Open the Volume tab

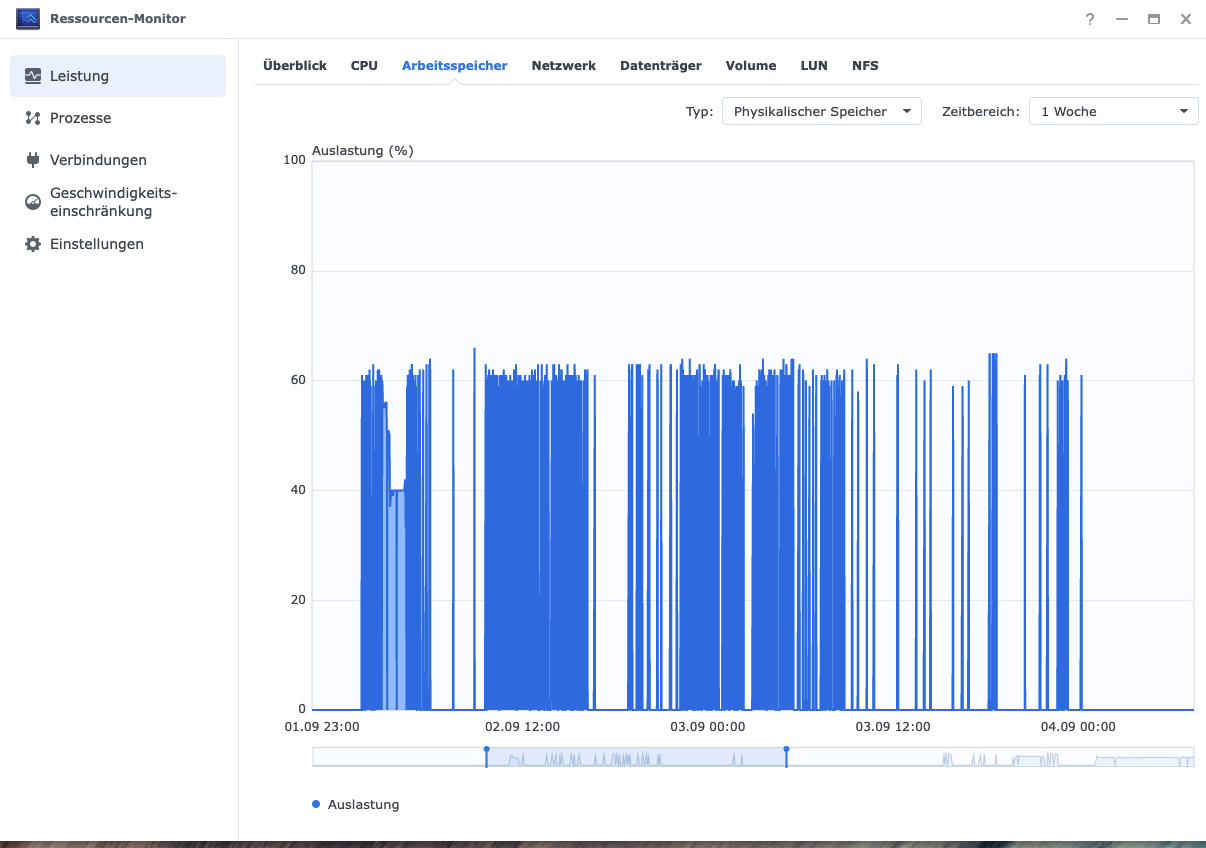tap(751, 66)
